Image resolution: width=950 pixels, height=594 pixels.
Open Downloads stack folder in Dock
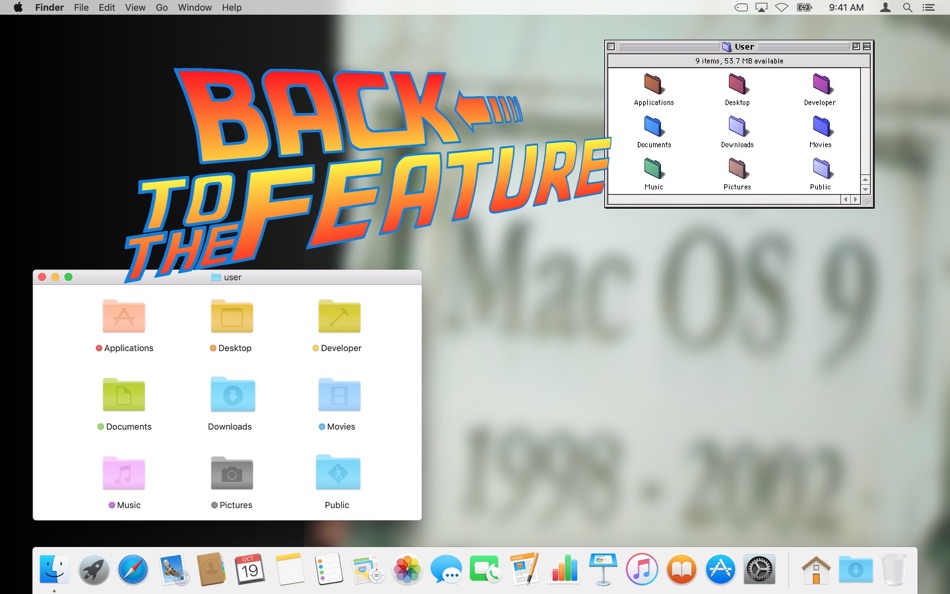tap(855, 570)
